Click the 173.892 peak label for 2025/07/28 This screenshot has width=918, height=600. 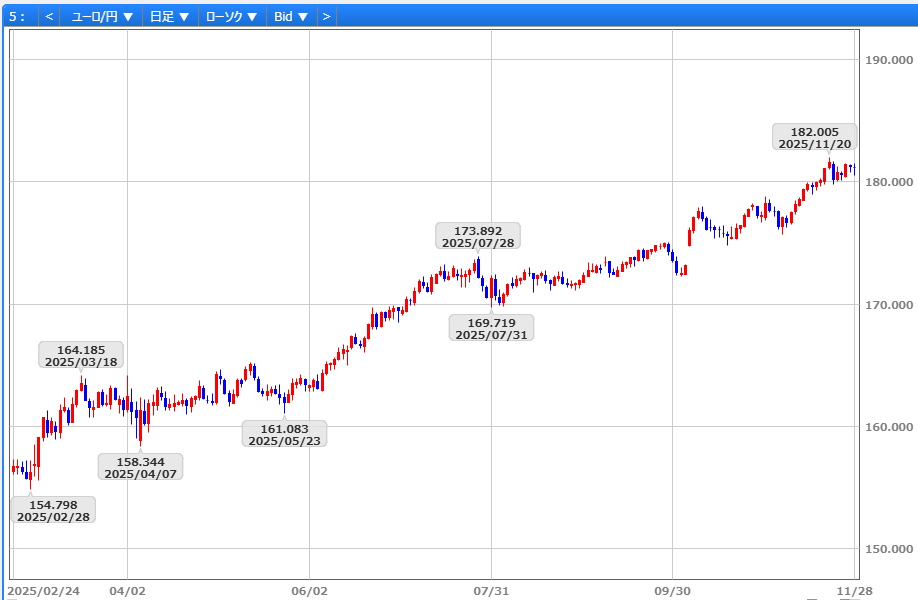pyautogui.click(x=478, y=236)
